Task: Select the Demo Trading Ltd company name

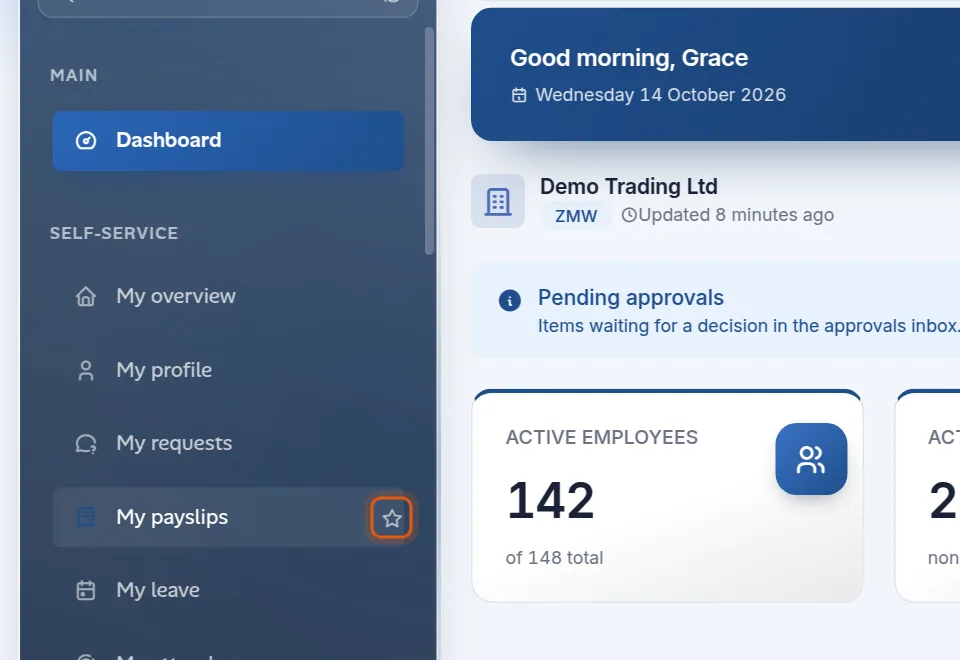Action: [629, 187]
